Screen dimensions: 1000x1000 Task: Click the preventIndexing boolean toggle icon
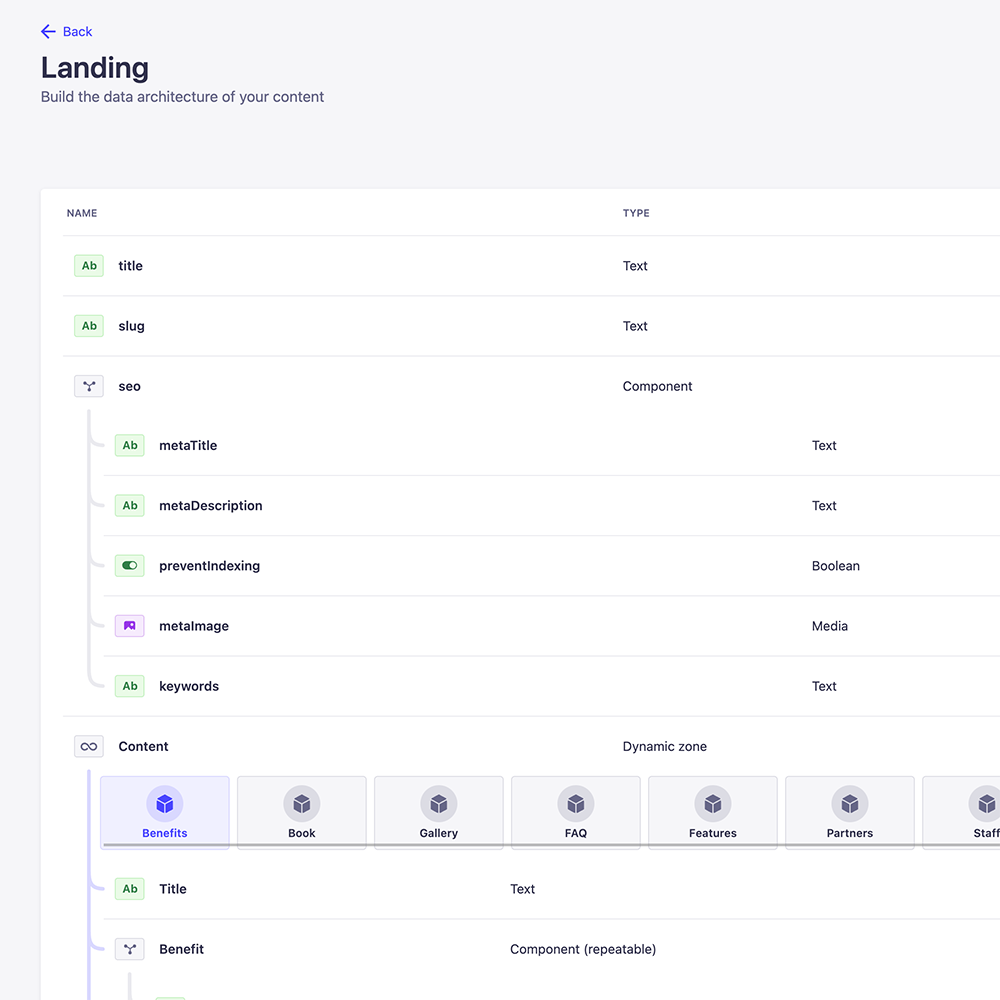click(x=129, y=566)
